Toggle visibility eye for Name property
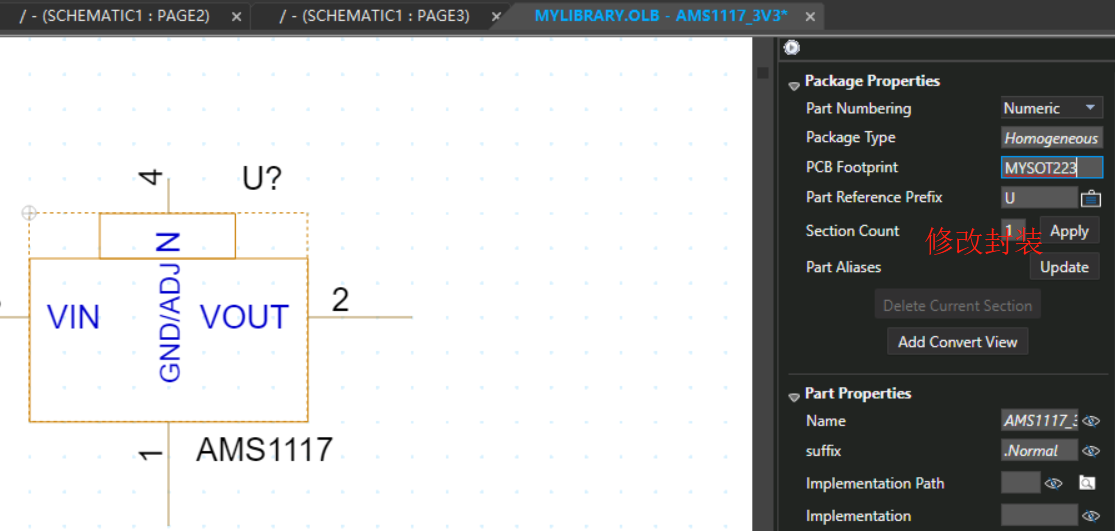Screen dimensions: 1115x531 tap(1091, 421)
